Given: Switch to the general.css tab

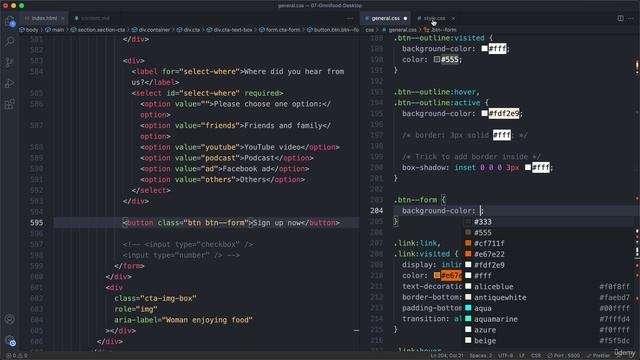Looking at the screenshot, I should (x=385, y=18).
